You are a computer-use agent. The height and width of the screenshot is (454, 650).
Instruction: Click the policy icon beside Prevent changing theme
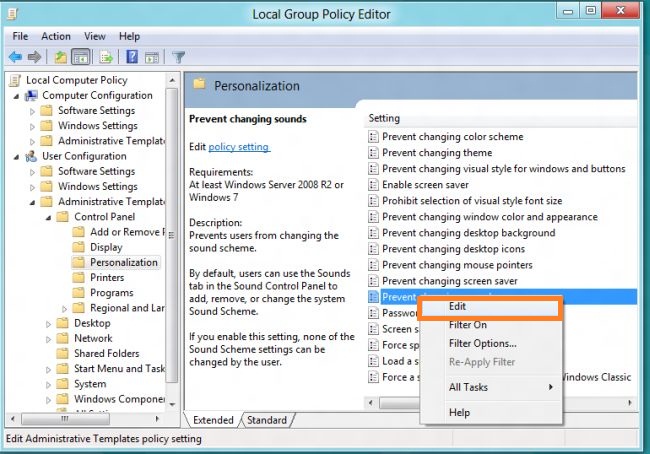click(374, 153)
